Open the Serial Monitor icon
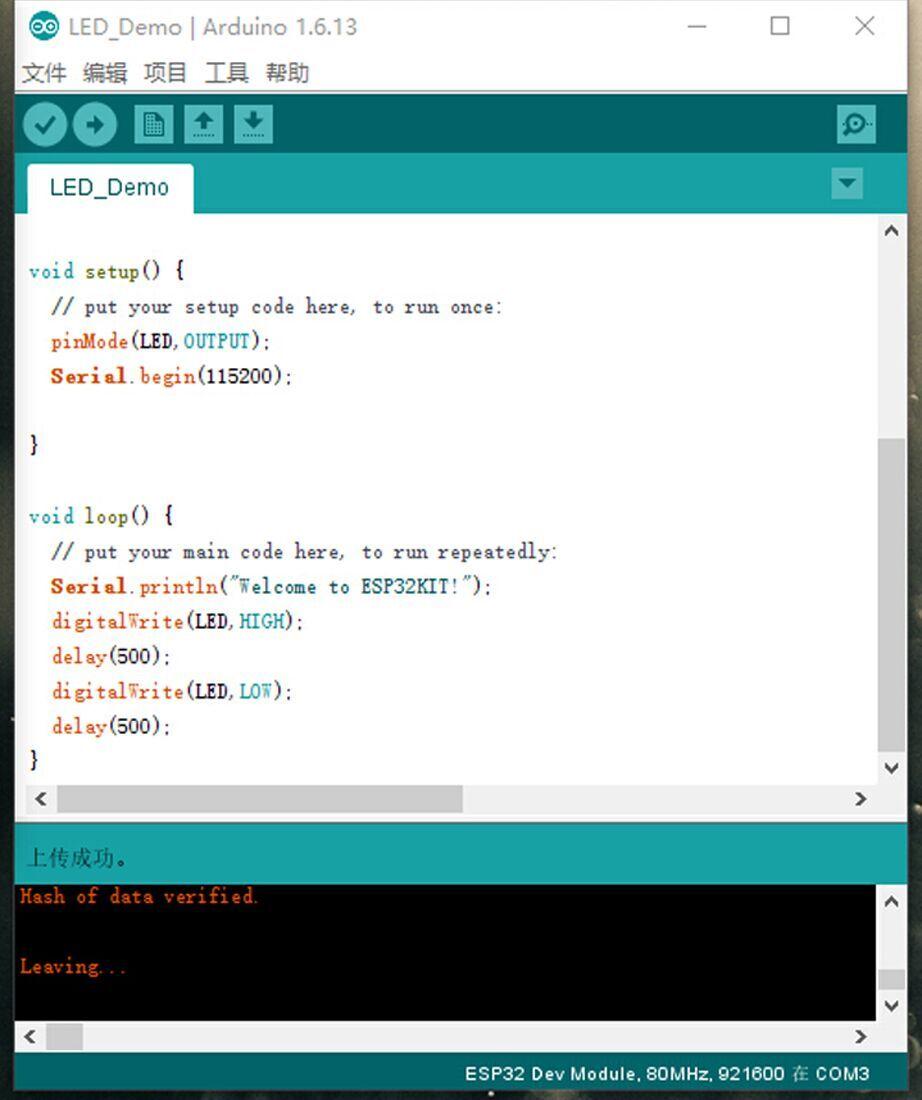The height and width of the screenshot is (1100, 922). [856, 125]
